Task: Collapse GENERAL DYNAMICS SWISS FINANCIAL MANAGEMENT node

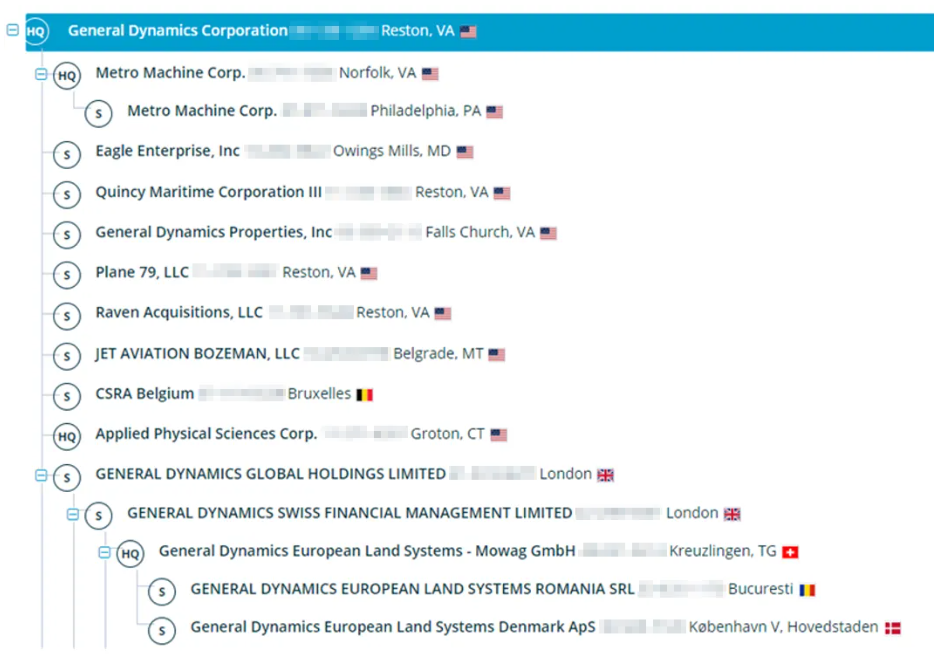Action: pyautogui.click(x=72, y=514)
